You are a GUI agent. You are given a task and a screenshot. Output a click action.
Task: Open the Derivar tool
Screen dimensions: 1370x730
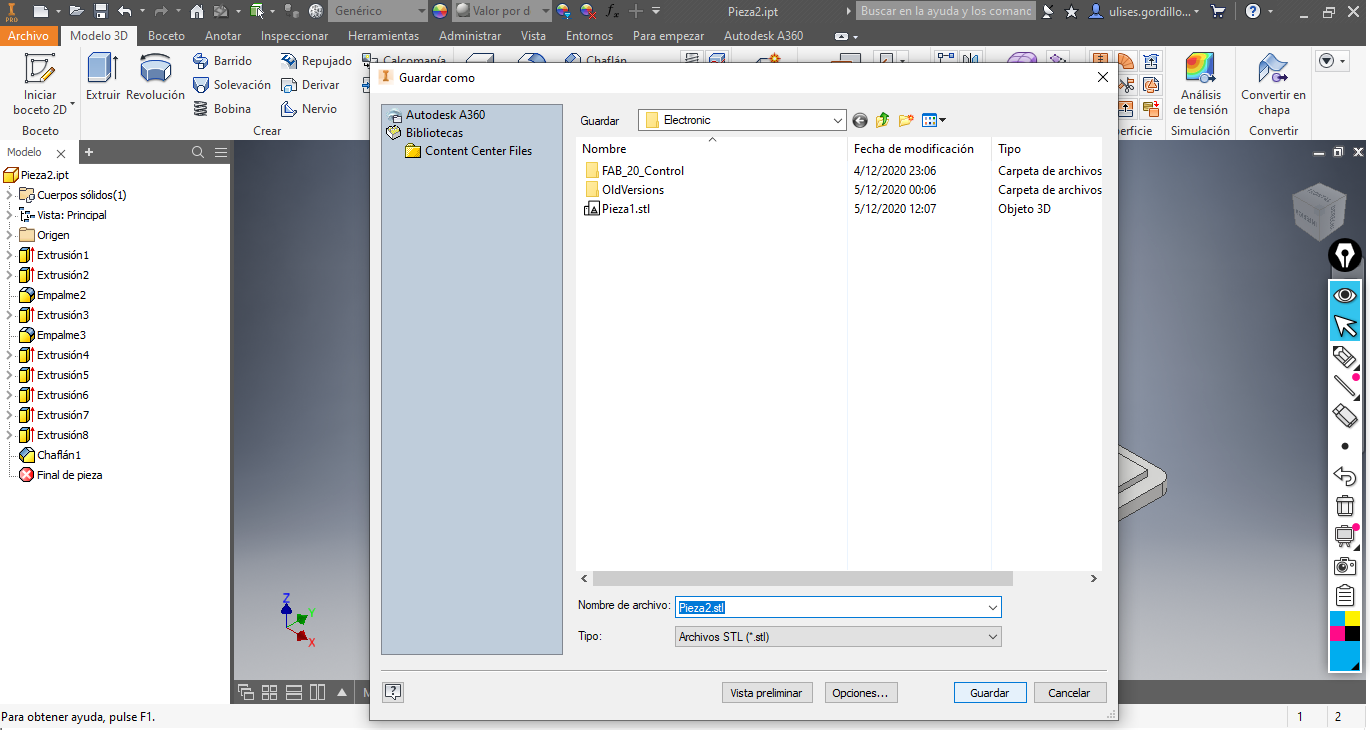tap(310, 85)
